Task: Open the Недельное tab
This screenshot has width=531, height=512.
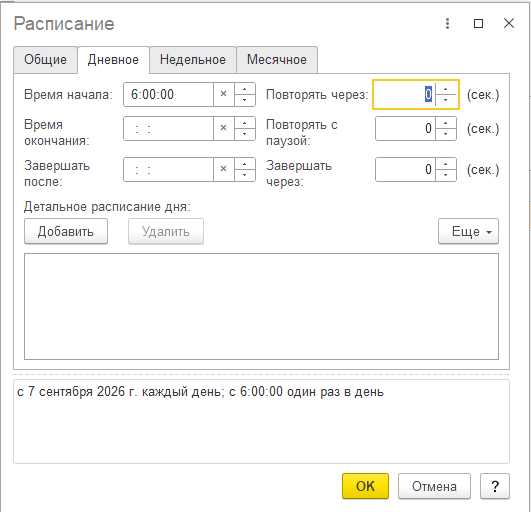Action: point(193,60)
